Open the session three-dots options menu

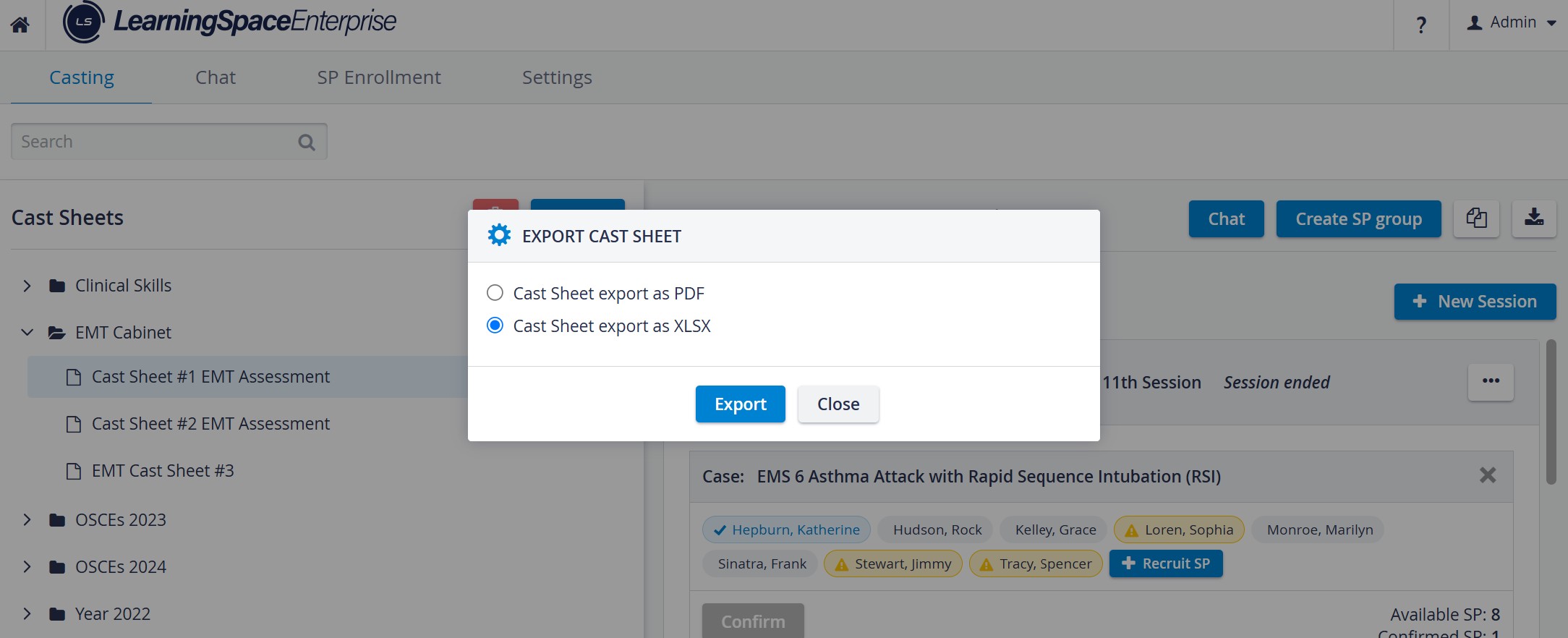[x=1491, y=381]
